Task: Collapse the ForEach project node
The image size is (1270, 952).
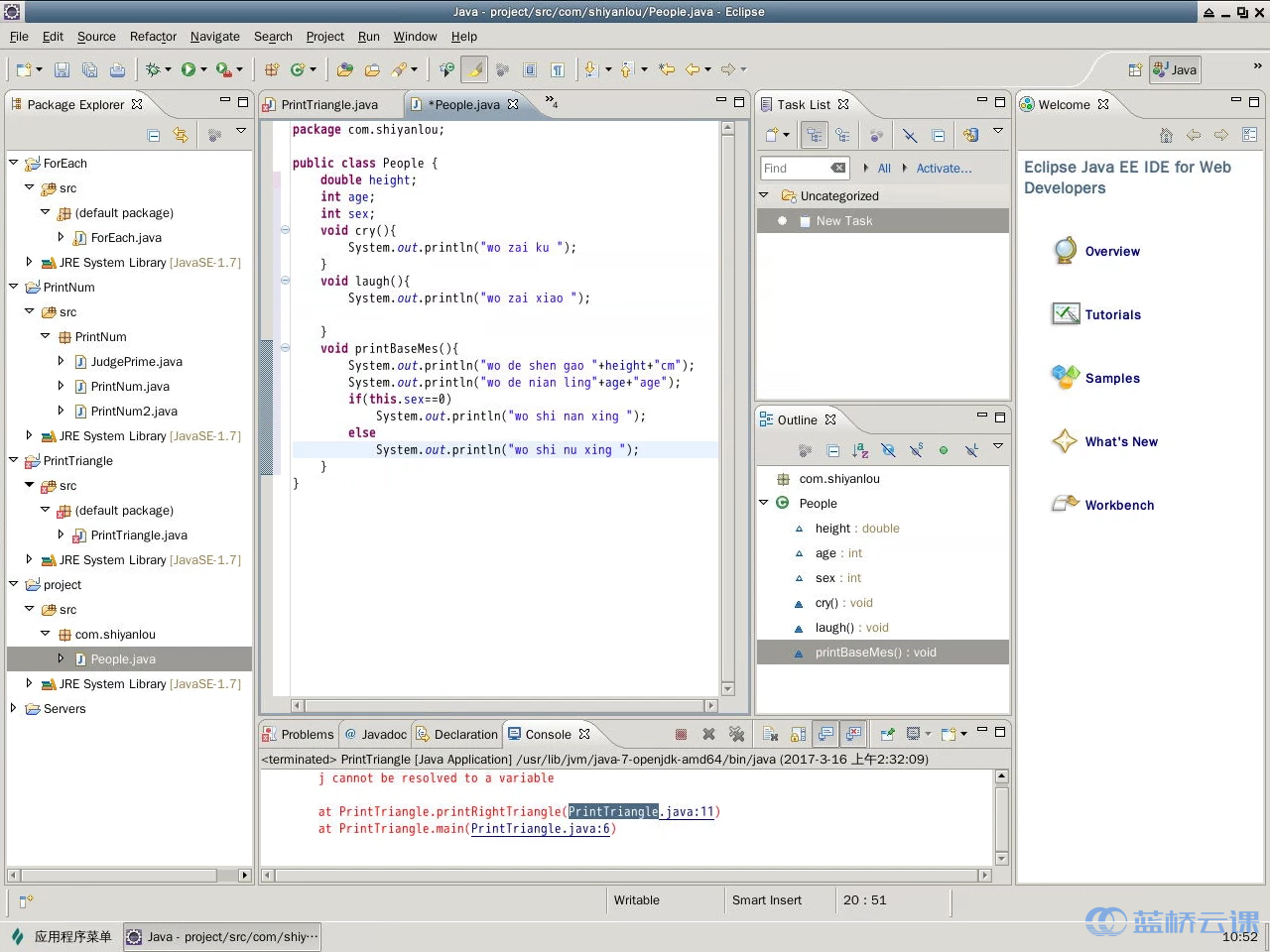Action: coord(14,163)
